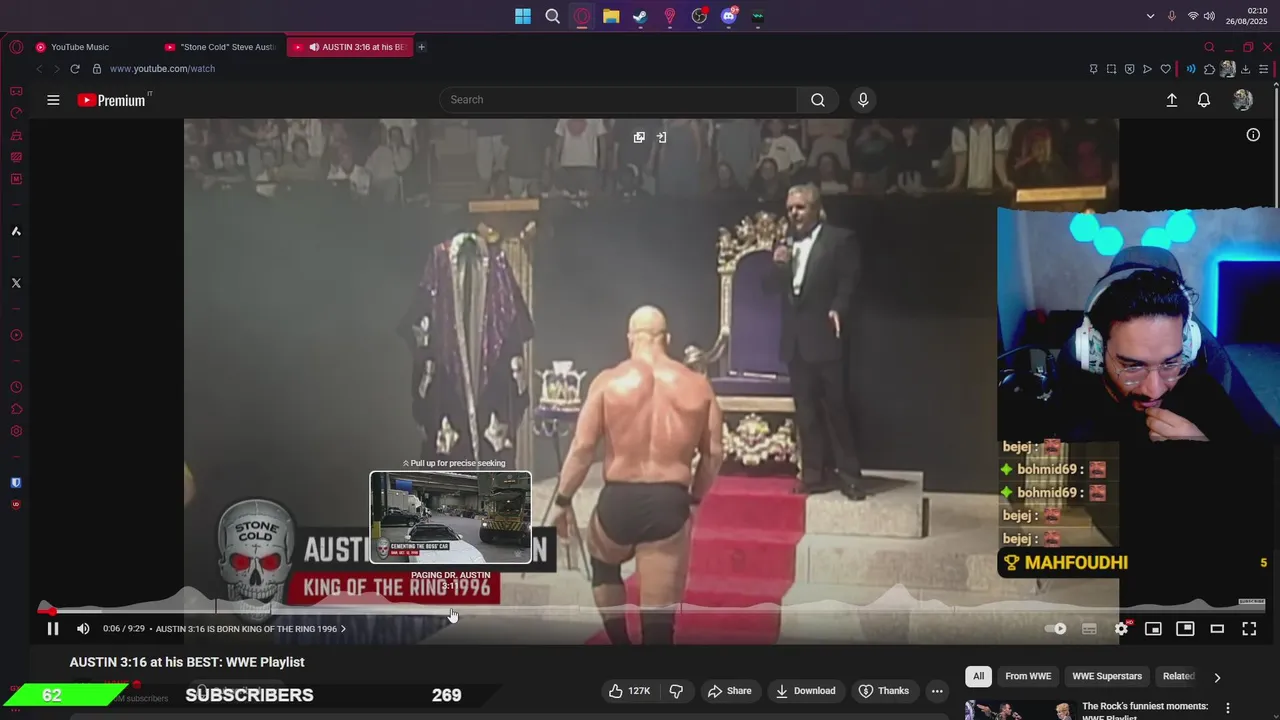
Task: Open the Easy Setup sliders icon
Action: click(1264, 69)
